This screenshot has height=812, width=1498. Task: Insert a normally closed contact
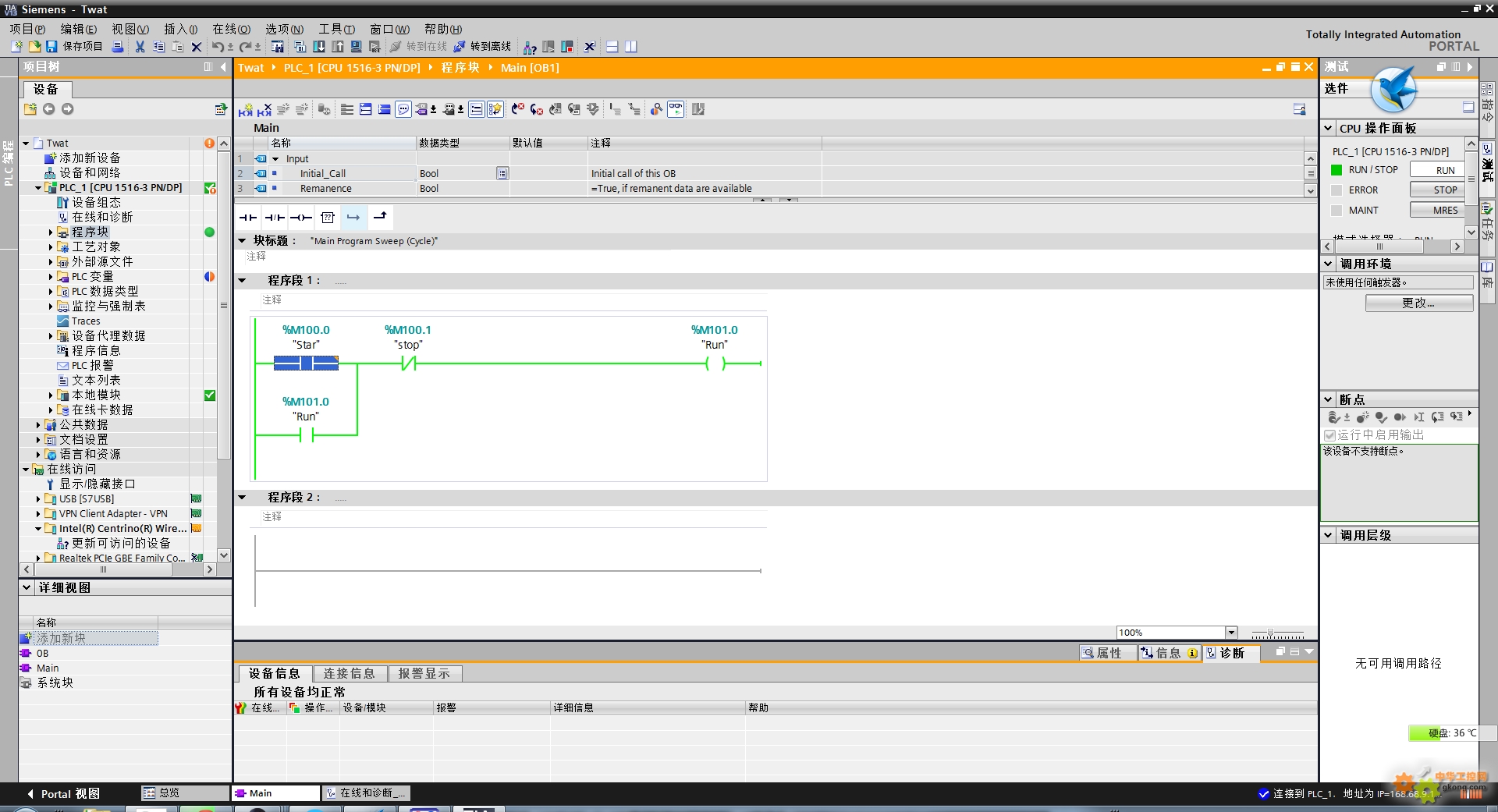[275, 217]
